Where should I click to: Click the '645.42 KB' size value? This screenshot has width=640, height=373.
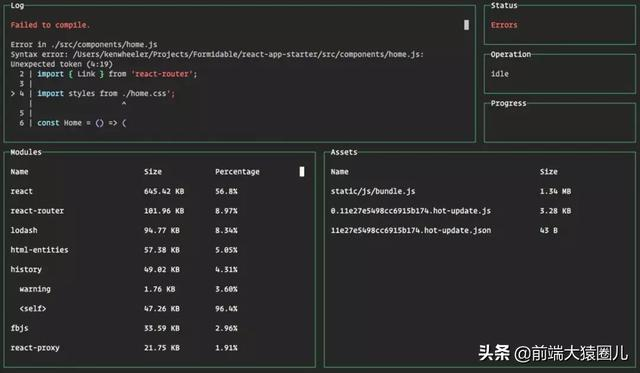click(x=164, y=191)
